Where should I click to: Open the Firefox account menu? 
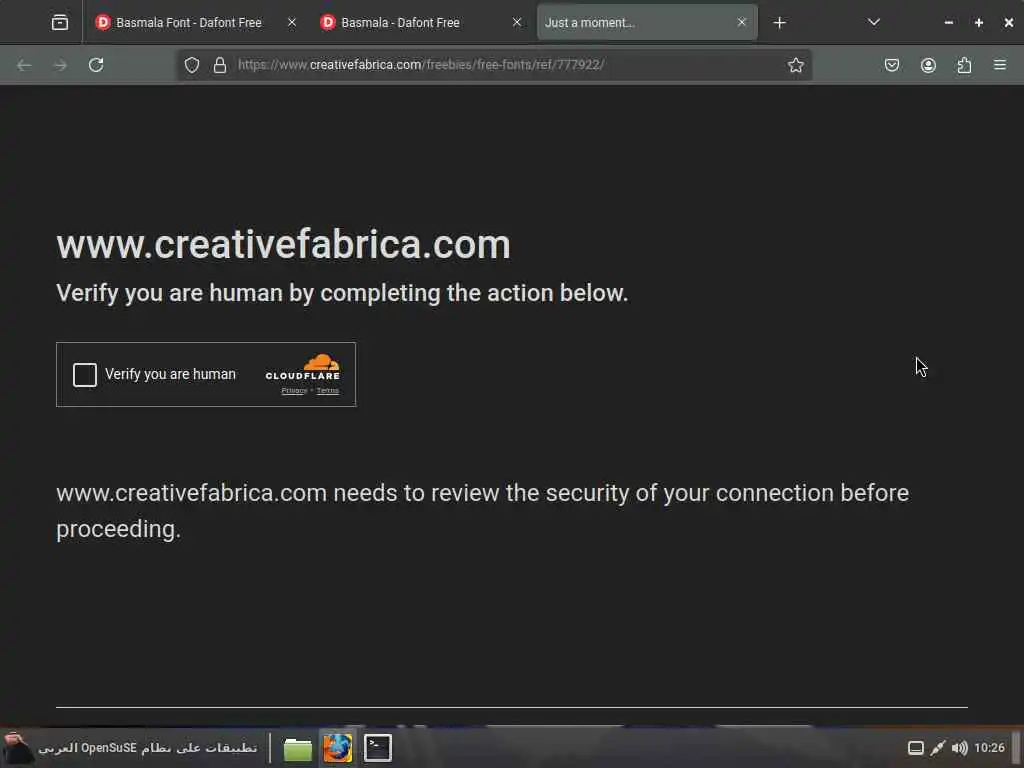point(928,65)
